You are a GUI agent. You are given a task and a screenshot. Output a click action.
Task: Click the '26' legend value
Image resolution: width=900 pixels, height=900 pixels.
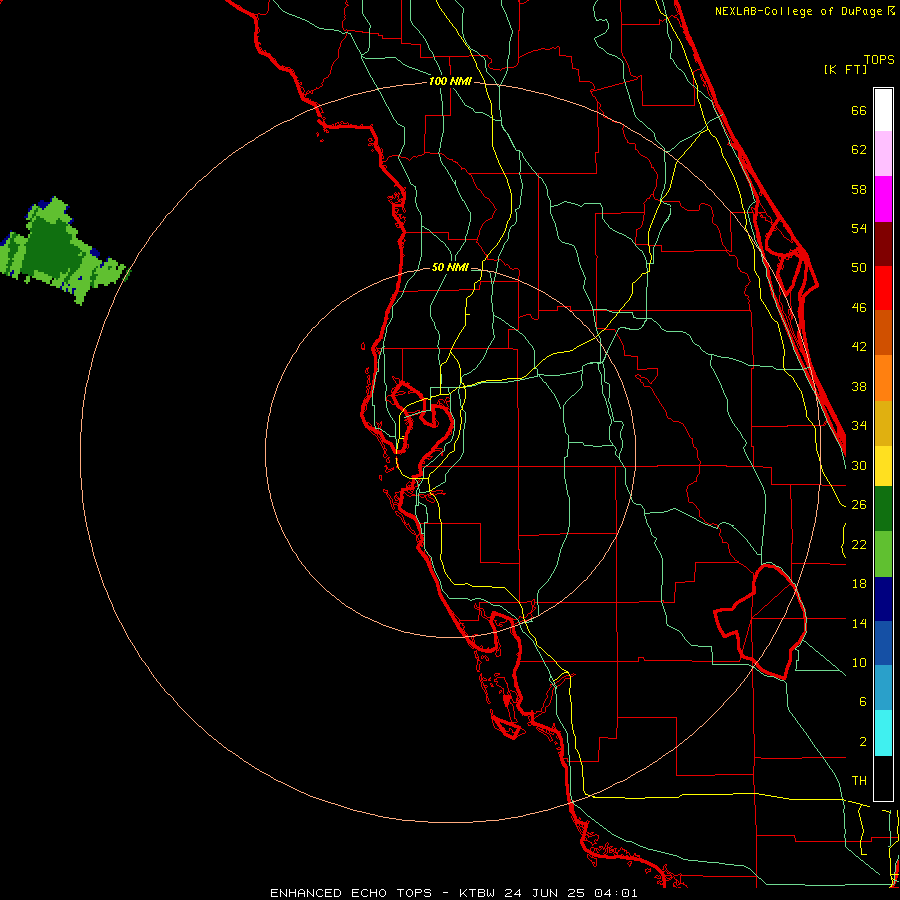859,505
